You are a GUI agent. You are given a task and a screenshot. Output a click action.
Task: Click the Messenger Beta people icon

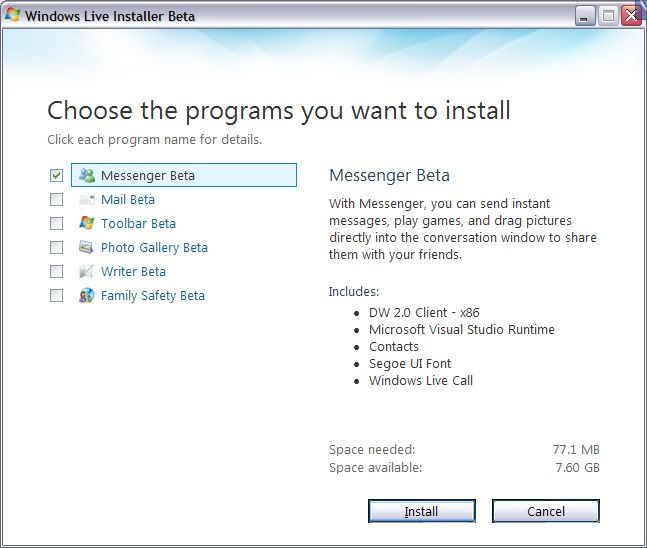(87, 175)
